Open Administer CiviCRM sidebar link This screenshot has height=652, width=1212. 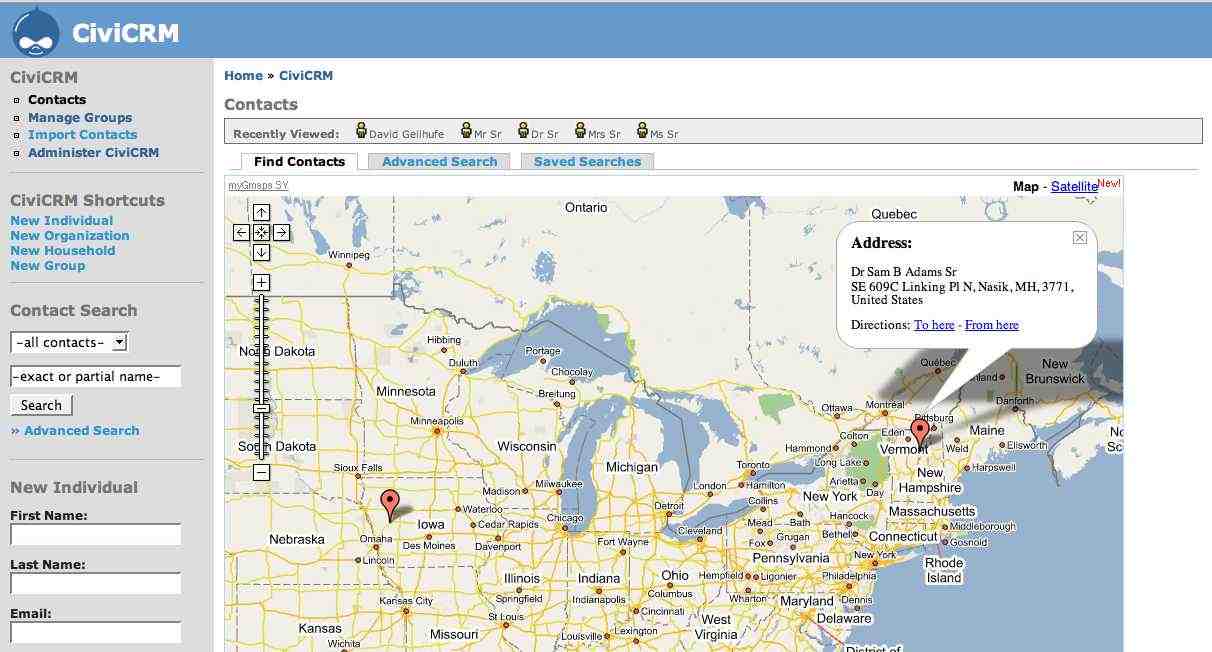point(93,153)
